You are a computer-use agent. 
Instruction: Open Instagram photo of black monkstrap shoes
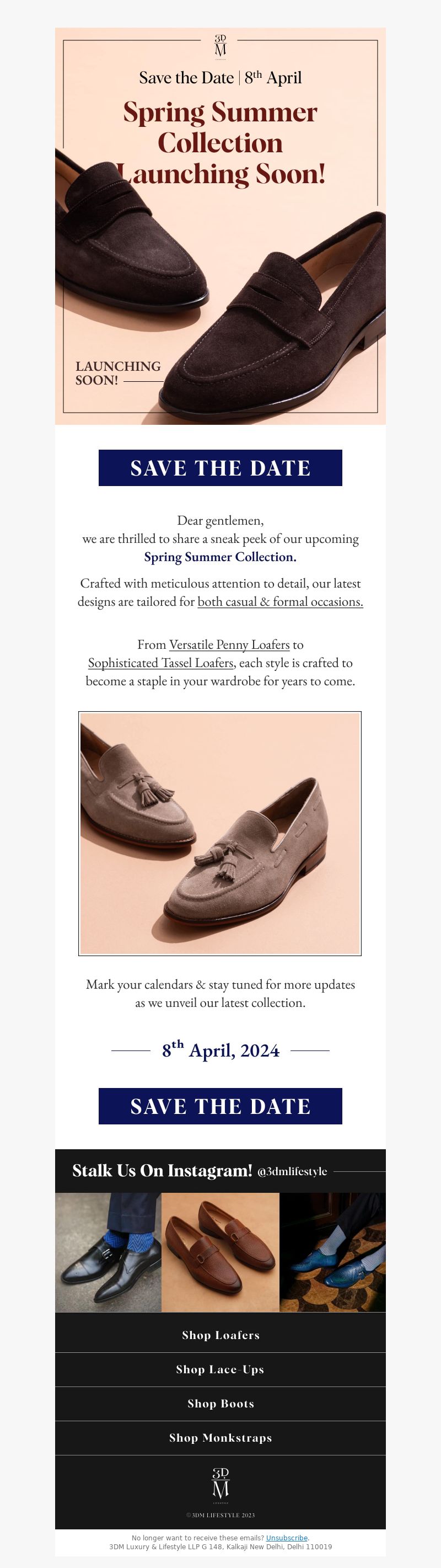[108, 1252]
